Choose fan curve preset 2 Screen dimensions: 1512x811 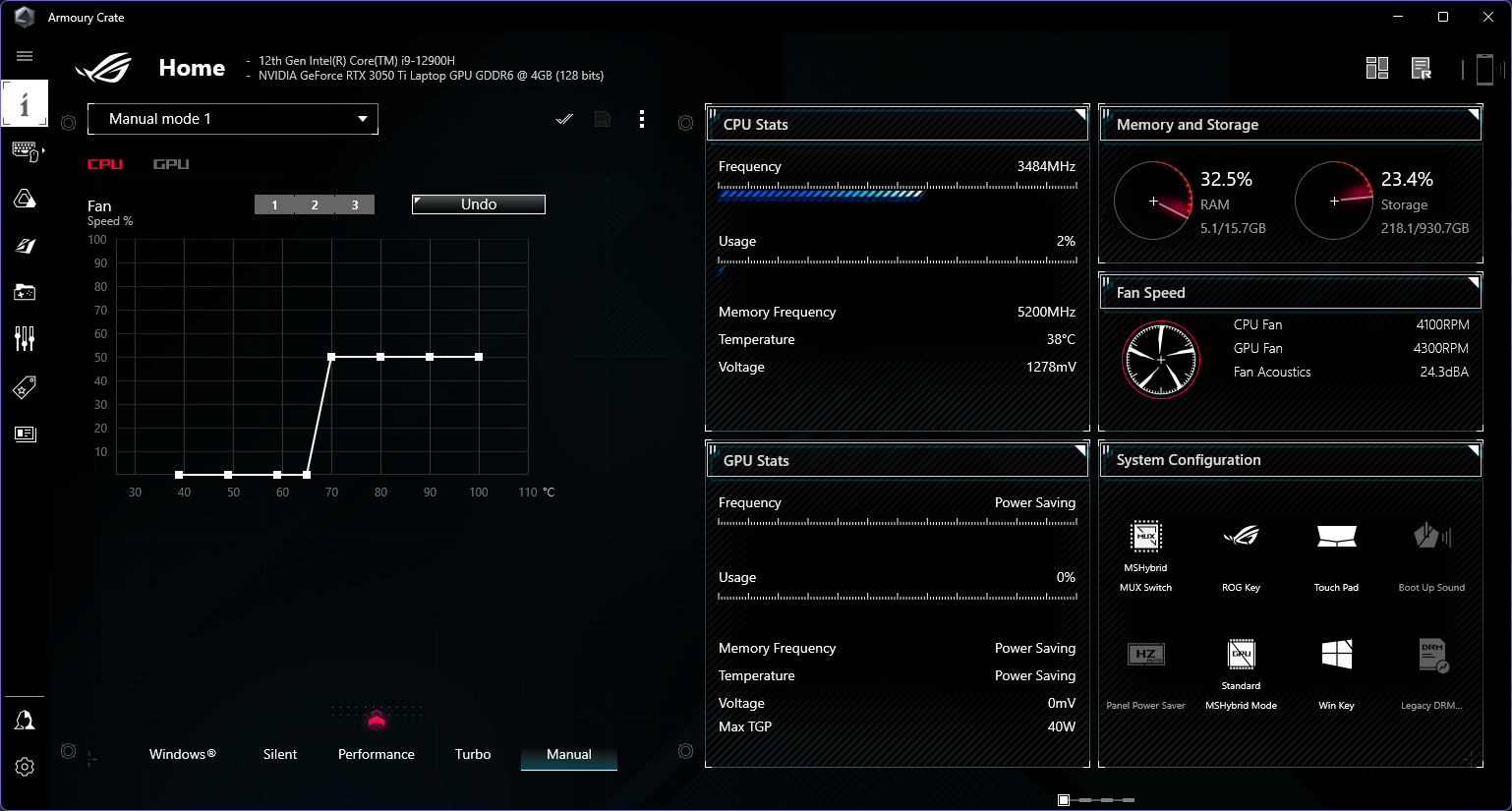(x=315, y=204)
